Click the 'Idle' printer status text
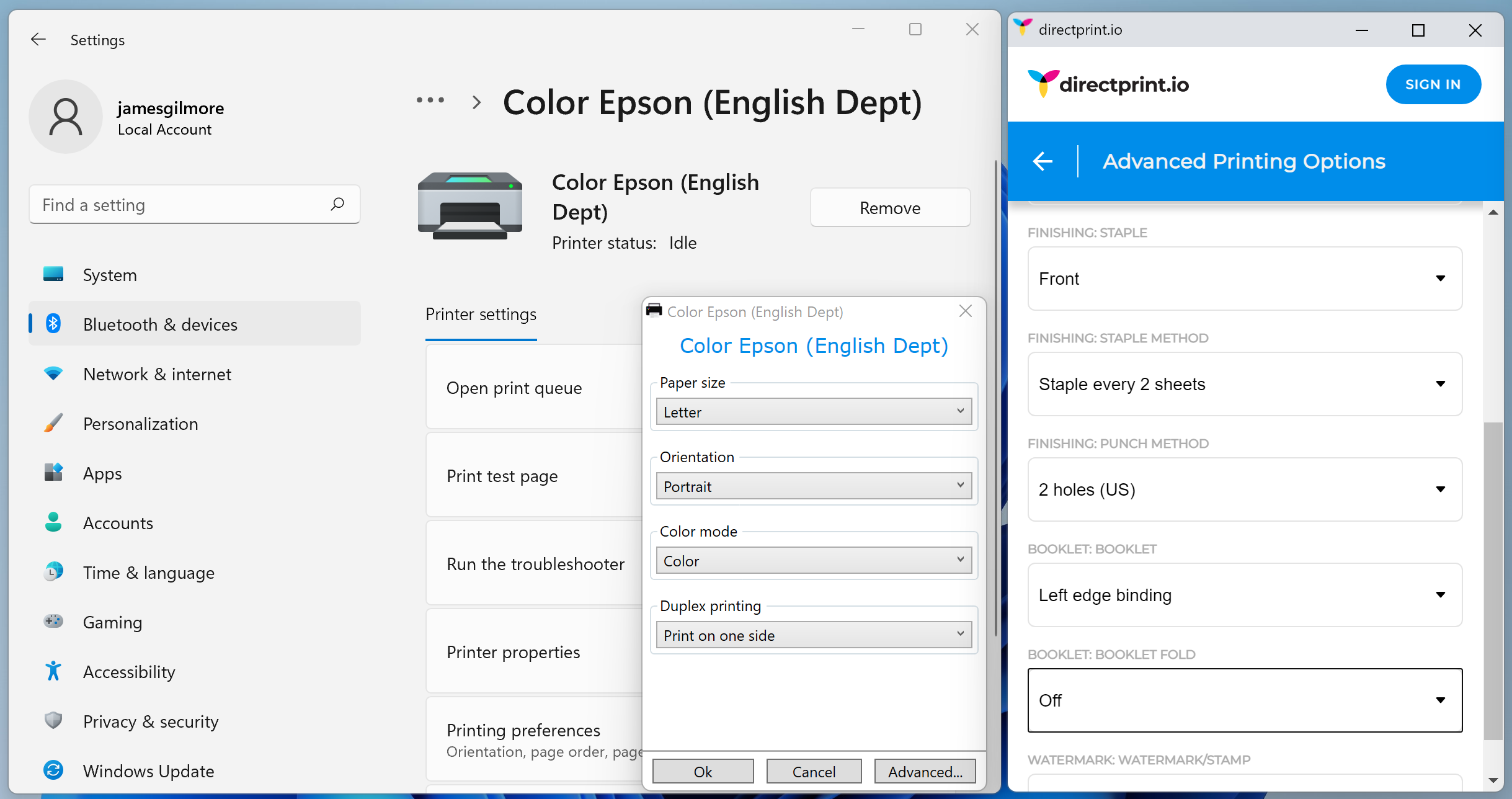 click(683, 243)
